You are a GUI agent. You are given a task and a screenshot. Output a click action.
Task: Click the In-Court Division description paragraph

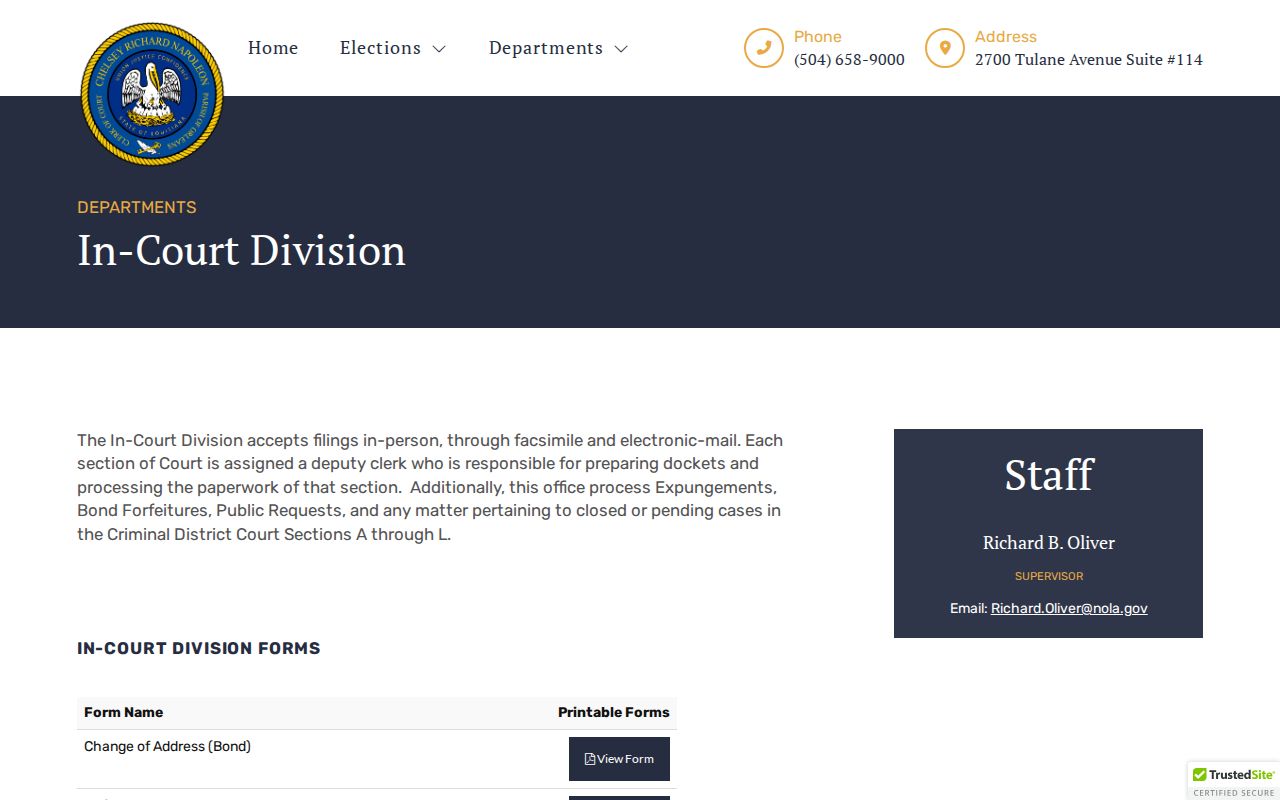click(430, 487)
